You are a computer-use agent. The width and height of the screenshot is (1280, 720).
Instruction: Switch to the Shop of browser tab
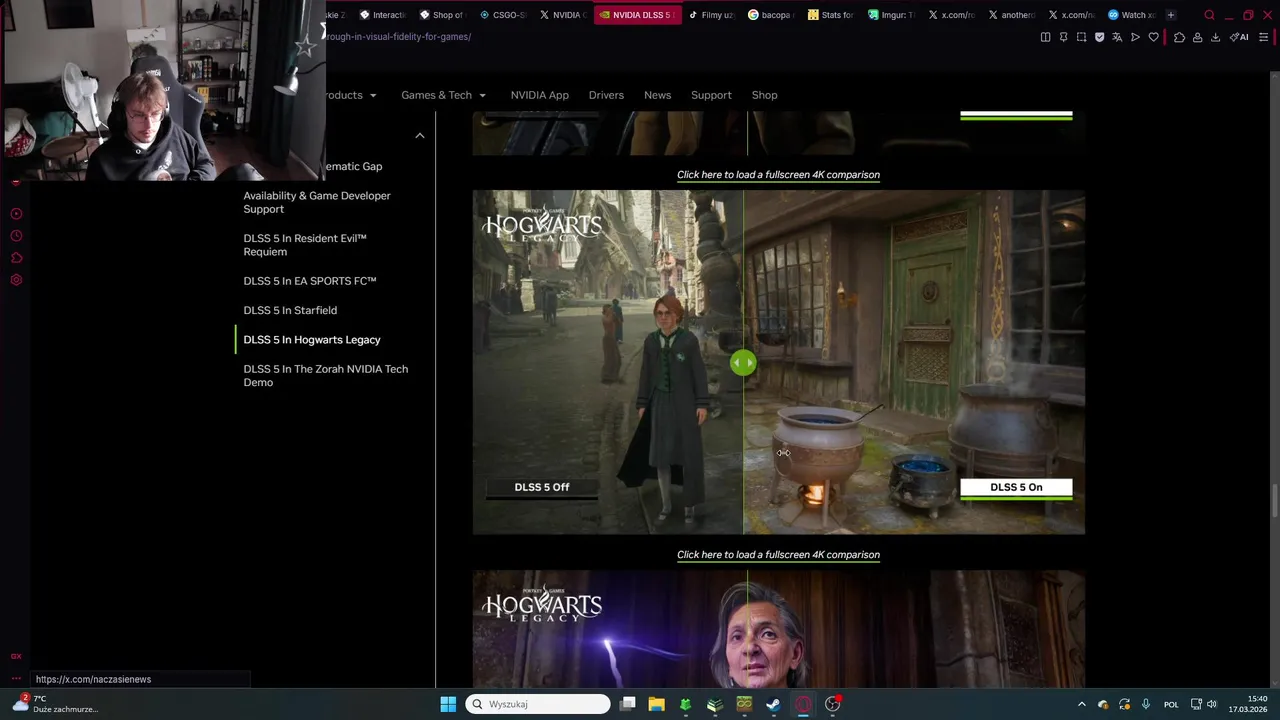pos(442,15)
